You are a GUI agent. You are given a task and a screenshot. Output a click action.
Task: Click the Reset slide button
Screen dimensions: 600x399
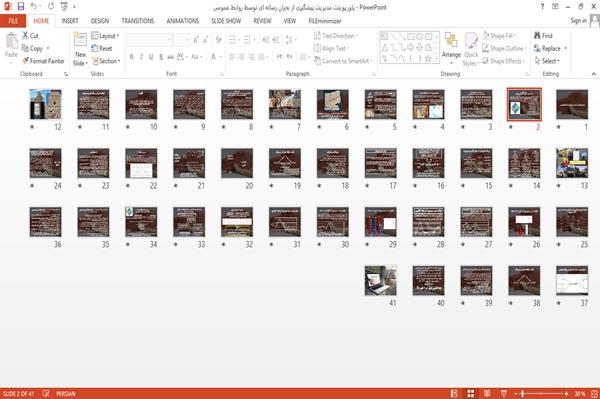(102, 48)
